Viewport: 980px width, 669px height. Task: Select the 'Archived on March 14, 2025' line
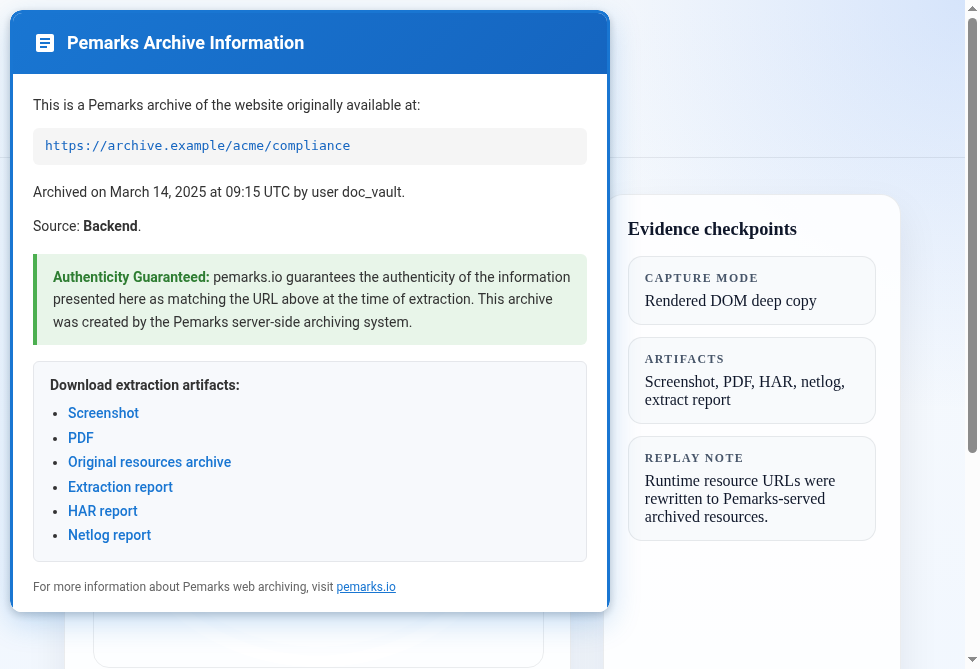click(x=219, y=192)
